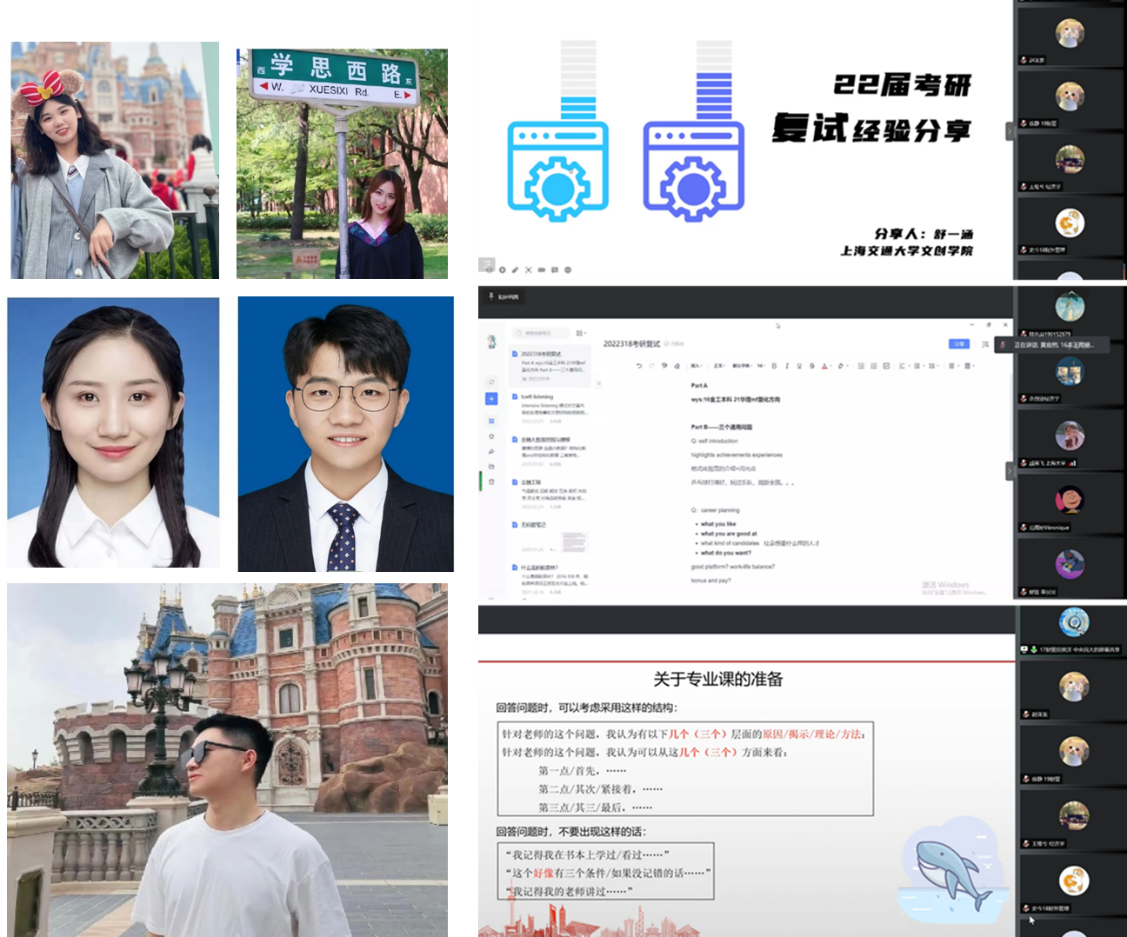1127x937 pixels.
Task: Click the Undo arrow in editor toolbar
Action: pyautogui.click(x=640, y=366)
